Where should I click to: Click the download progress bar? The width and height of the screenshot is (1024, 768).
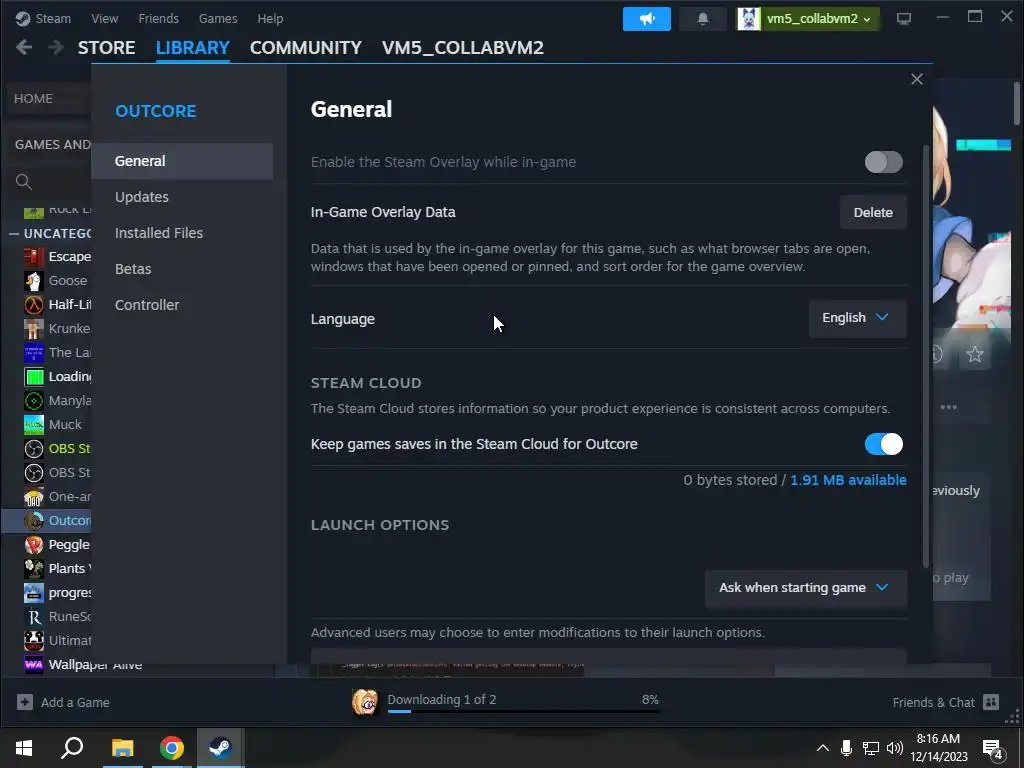point(523,711)
